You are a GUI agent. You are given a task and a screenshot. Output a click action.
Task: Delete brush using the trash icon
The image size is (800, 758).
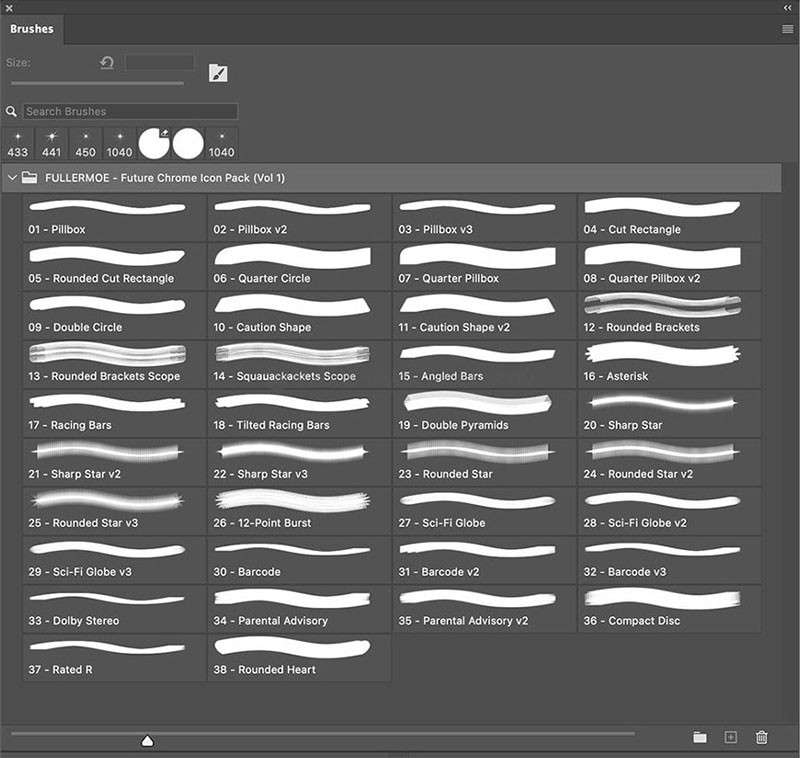point(762,737)
